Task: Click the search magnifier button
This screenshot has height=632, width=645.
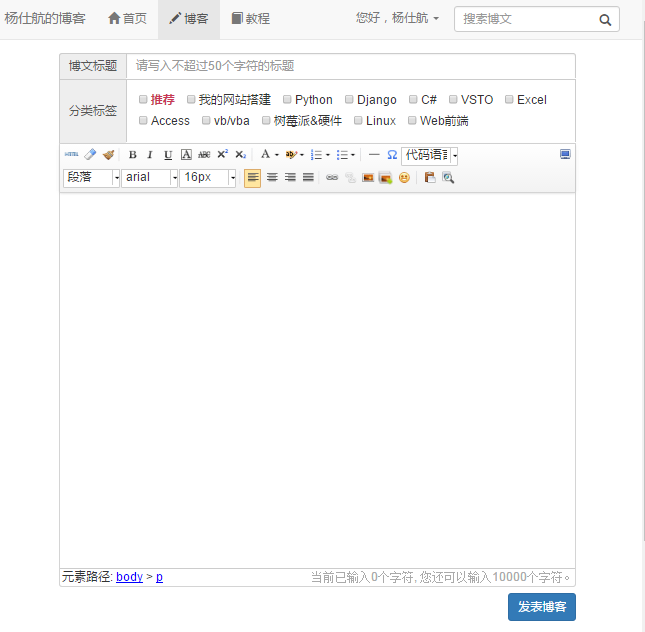Action: 605,19
